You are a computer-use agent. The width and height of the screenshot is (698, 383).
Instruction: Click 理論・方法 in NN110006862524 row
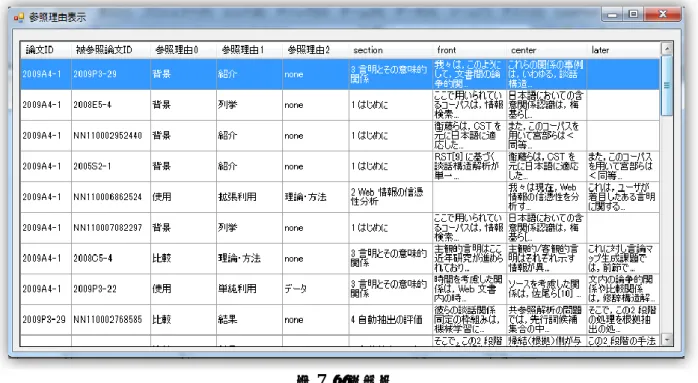(x=315, y=197)
